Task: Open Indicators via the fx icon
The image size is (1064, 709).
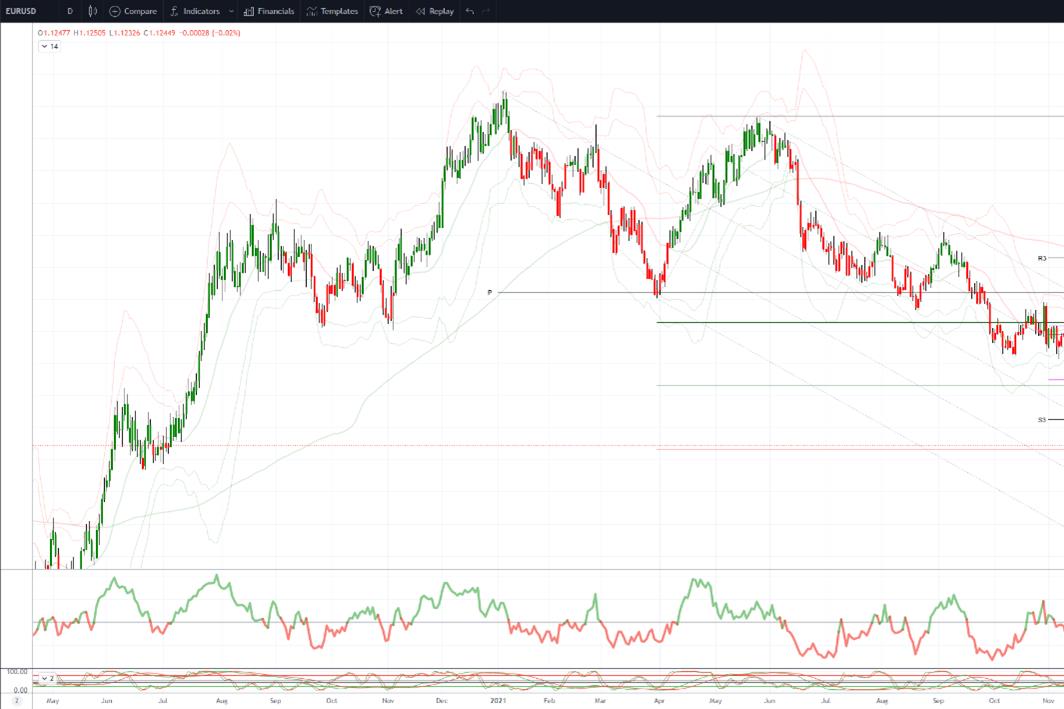Action: 174,11
